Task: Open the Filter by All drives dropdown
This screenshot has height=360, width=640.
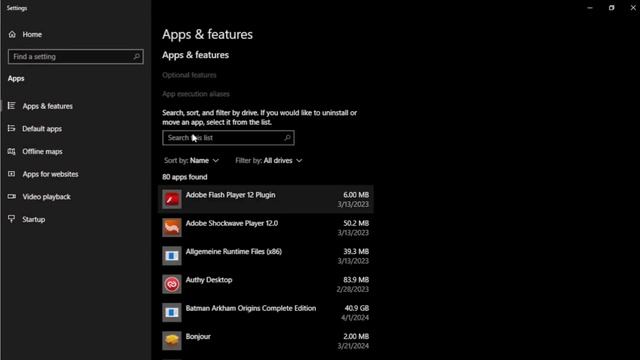Action: point(269,161)
